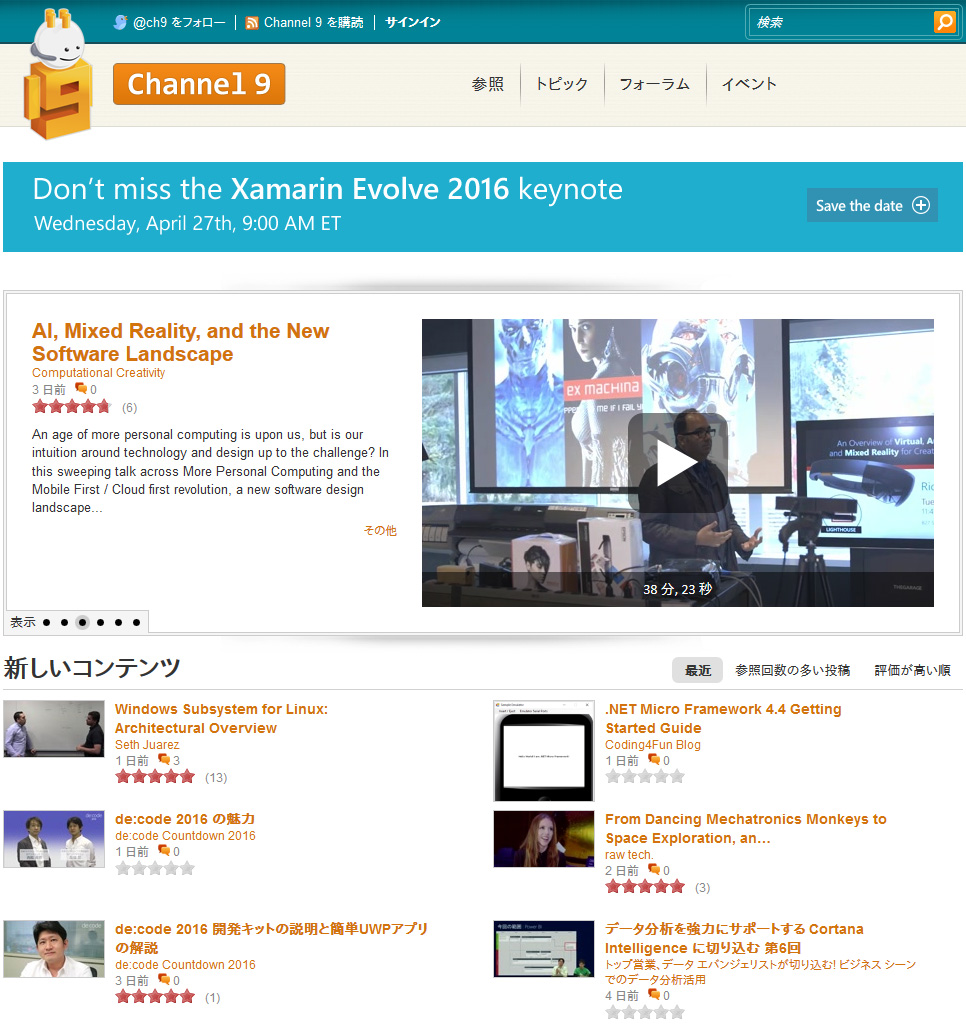Open de:code 開発キット post thumbnail
The width and height of the screenshot is (966, 1029).
coord(54,949)
